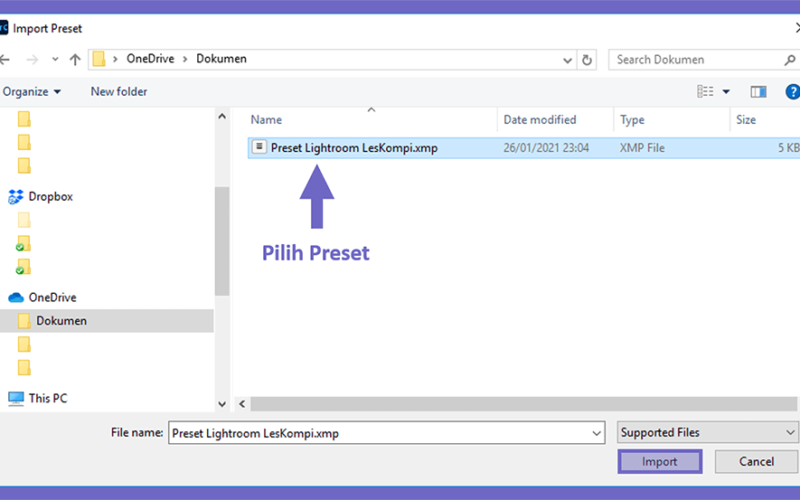Change view with the view layout icon
This screenshot has width=800, height=500.
[x=705, y=91]
